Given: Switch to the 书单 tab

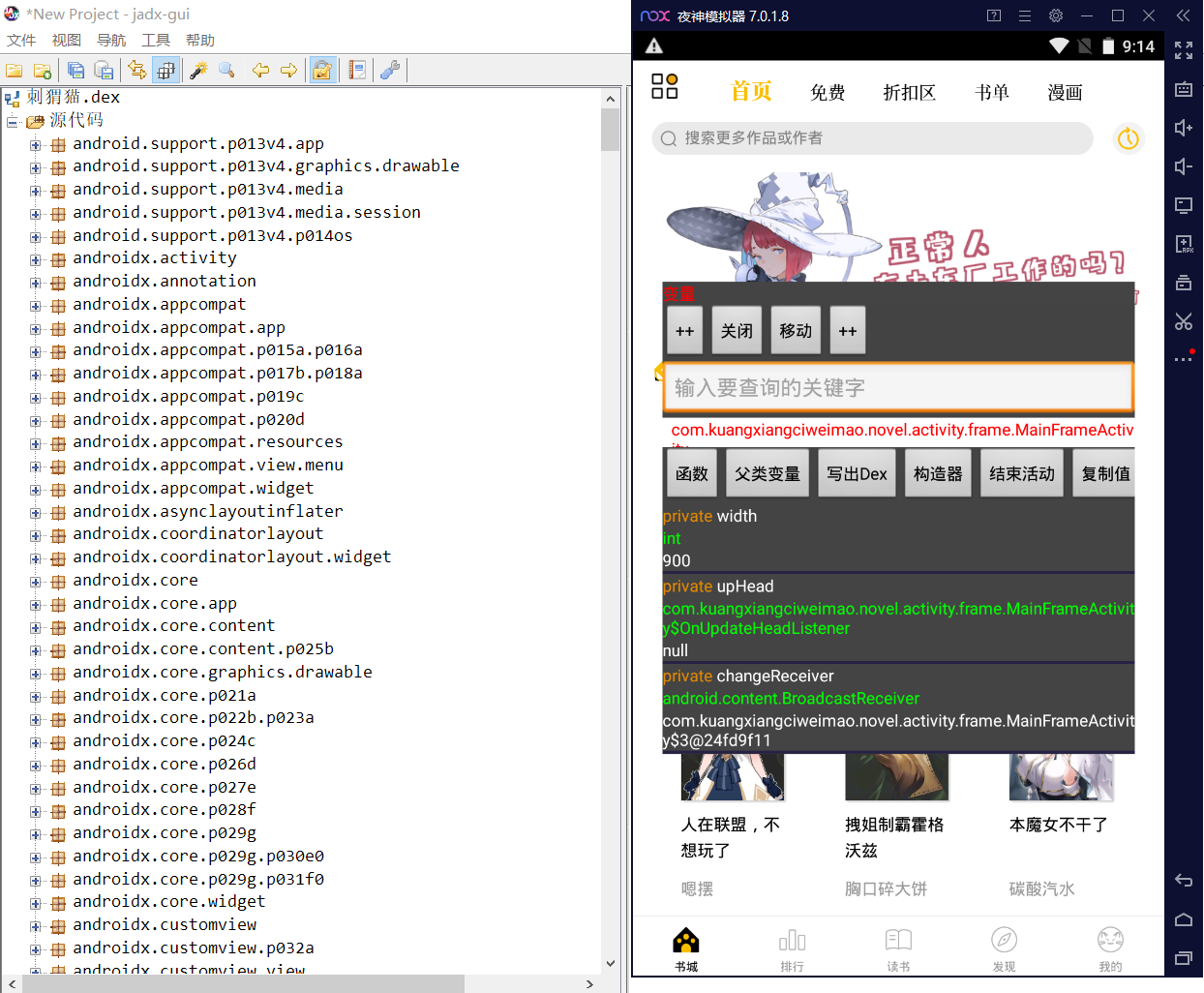Looking at the screenshot, I should coord(992,93).
